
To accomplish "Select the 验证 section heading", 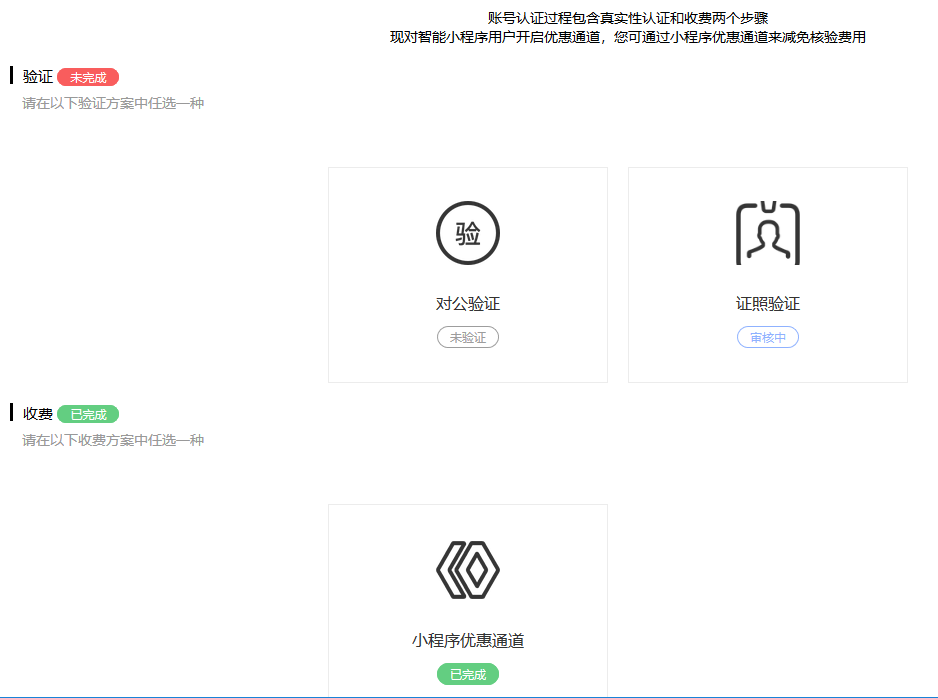I will 38,76.
